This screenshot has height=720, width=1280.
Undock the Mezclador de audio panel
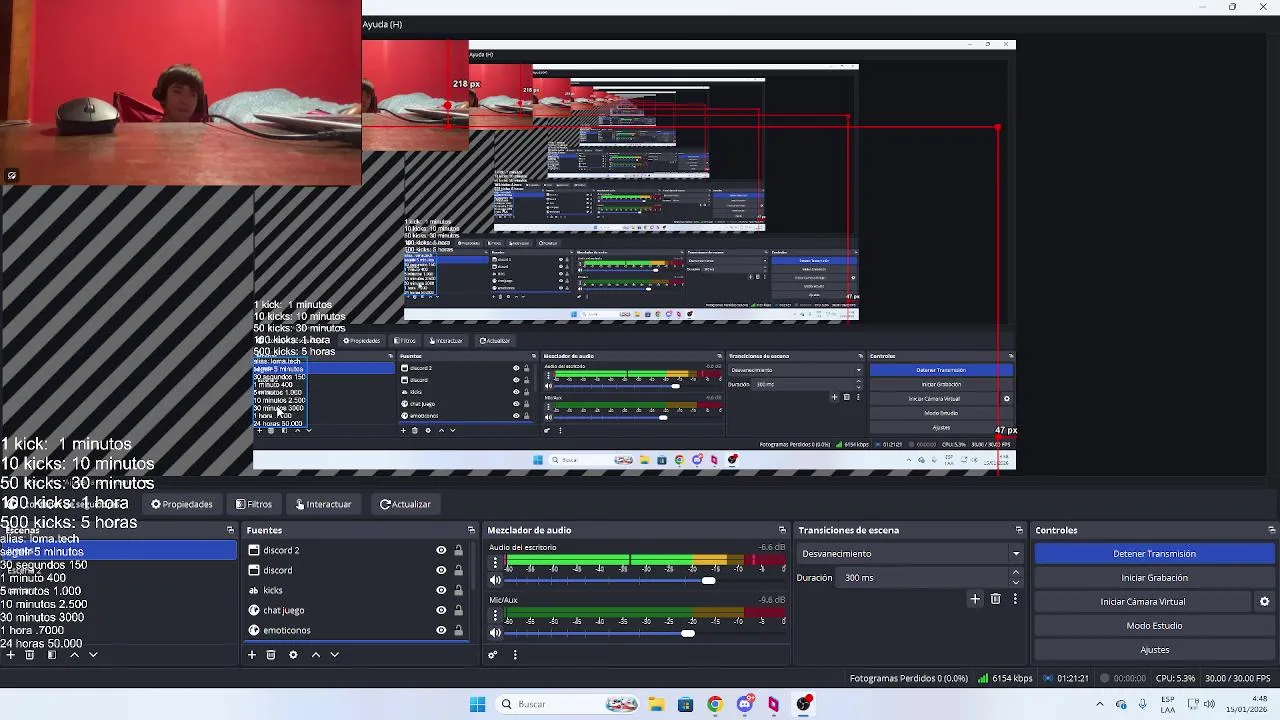(x=782, y=530)
